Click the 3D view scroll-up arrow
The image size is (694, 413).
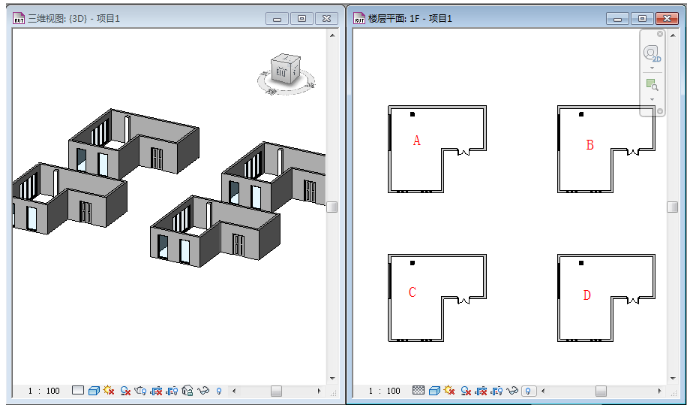332,35
